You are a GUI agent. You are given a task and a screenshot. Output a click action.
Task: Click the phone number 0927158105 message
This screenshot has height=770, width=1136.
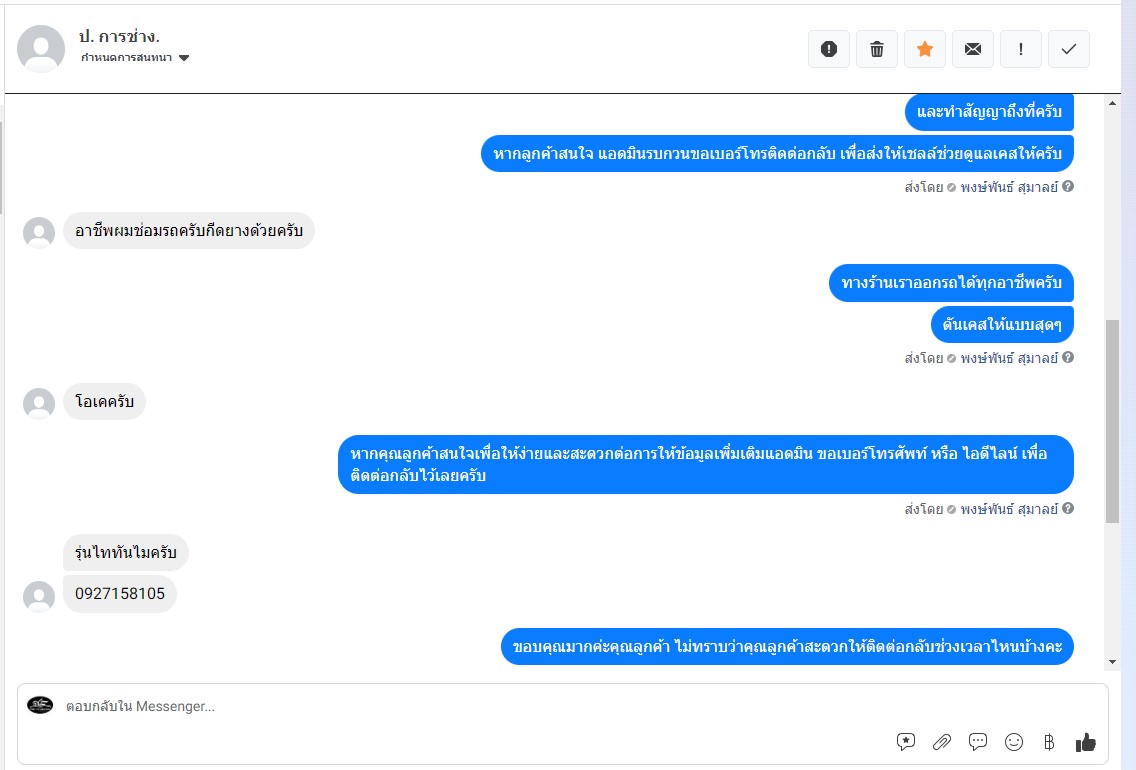(120, 594)
